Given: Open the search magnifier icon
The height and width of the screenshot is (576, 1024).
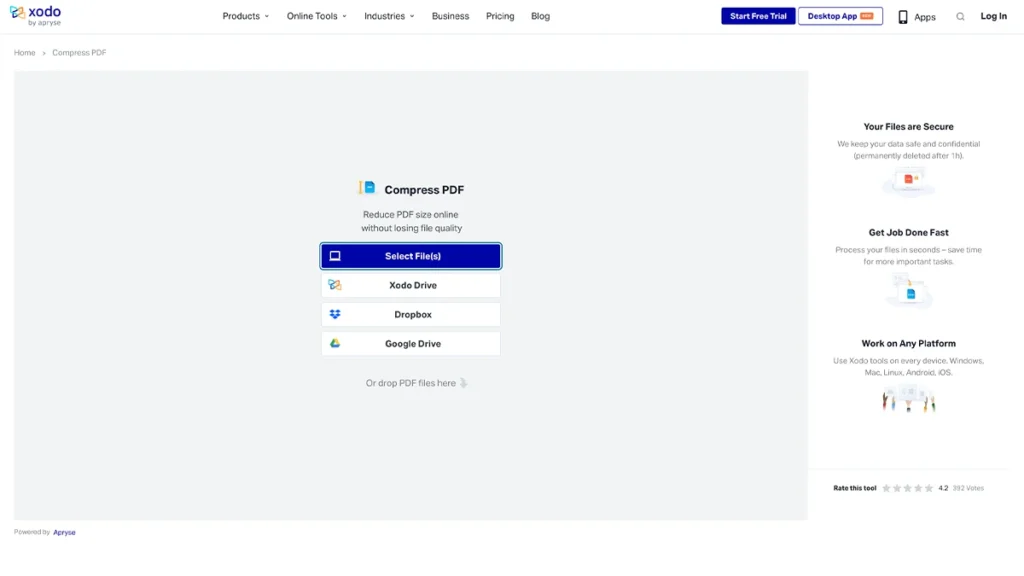Looking at the screenshot, I should pyautogui.click(x=960, y=17).
